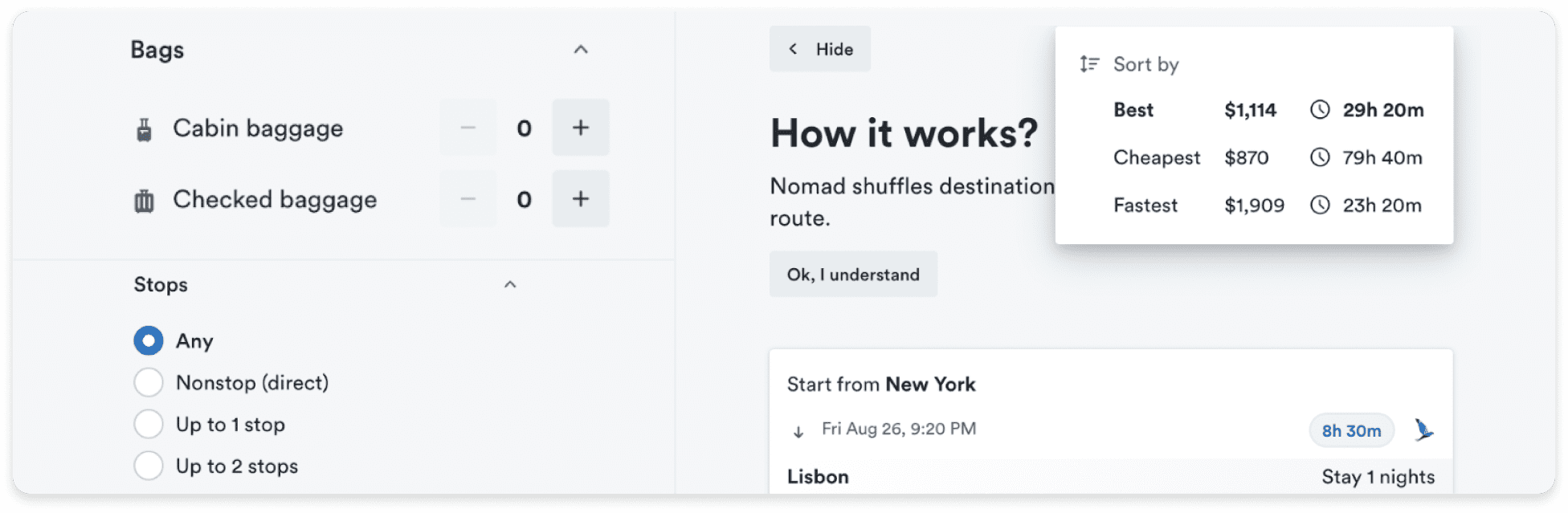Click the $870 Cheapest price
The height and width of the screenshot is (513, 1568).
(x=1247, y=157)
